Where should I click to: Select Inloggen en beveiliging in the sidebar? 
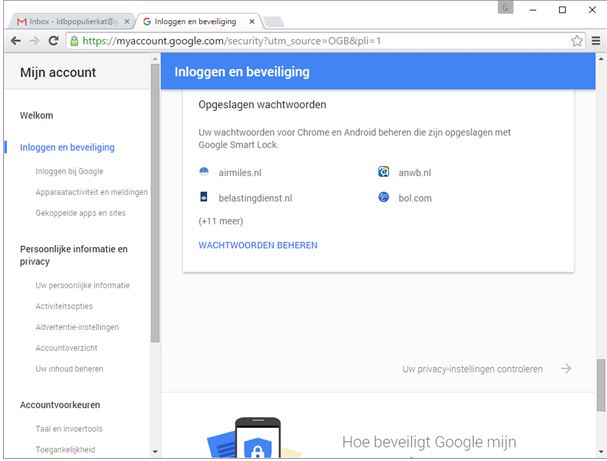(x=67, y=147)
